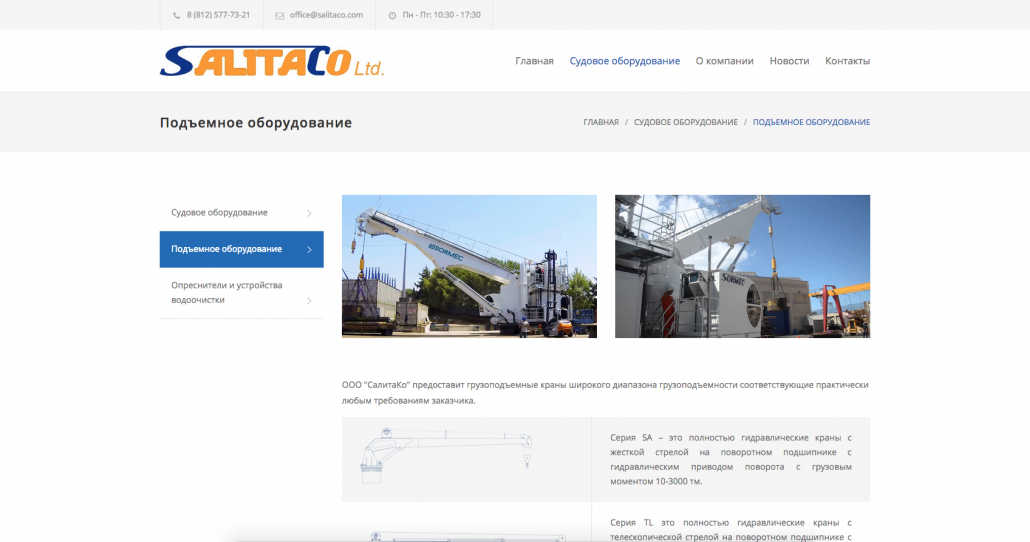Click chevron on highlighted Подъемное оборудование
The height and width of the screenshot is (542, 1030).
(309, 250)
